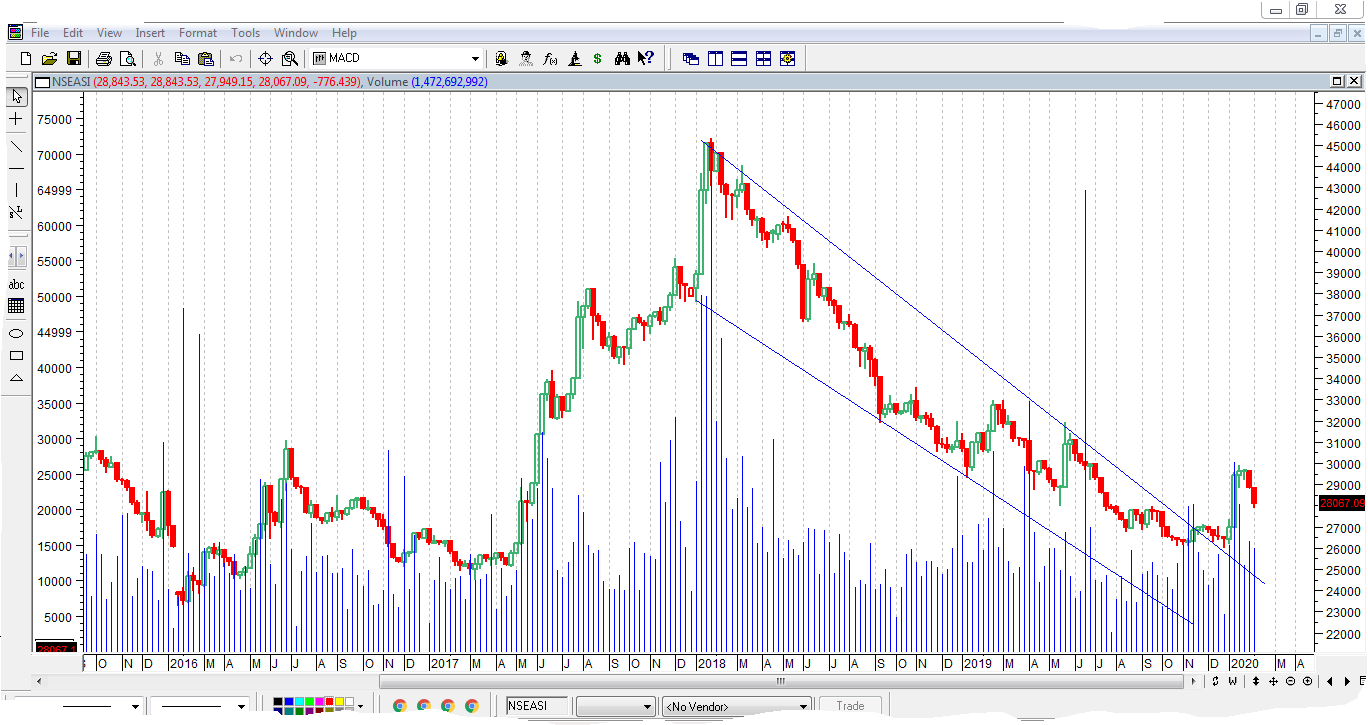Select the diagonal trendline tool
Image resolution: width=1368 pixels, height=725 pixels.
tap(16, 146)
